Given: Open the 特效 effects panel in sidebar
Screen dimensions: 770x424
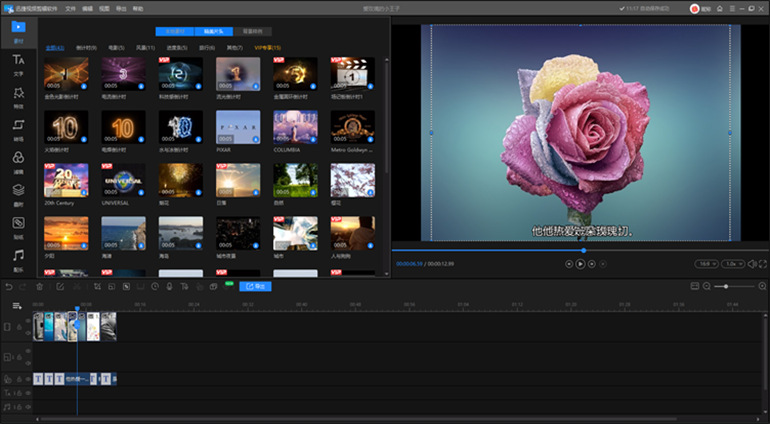Looking at the screenshot, I should [18, 97].
